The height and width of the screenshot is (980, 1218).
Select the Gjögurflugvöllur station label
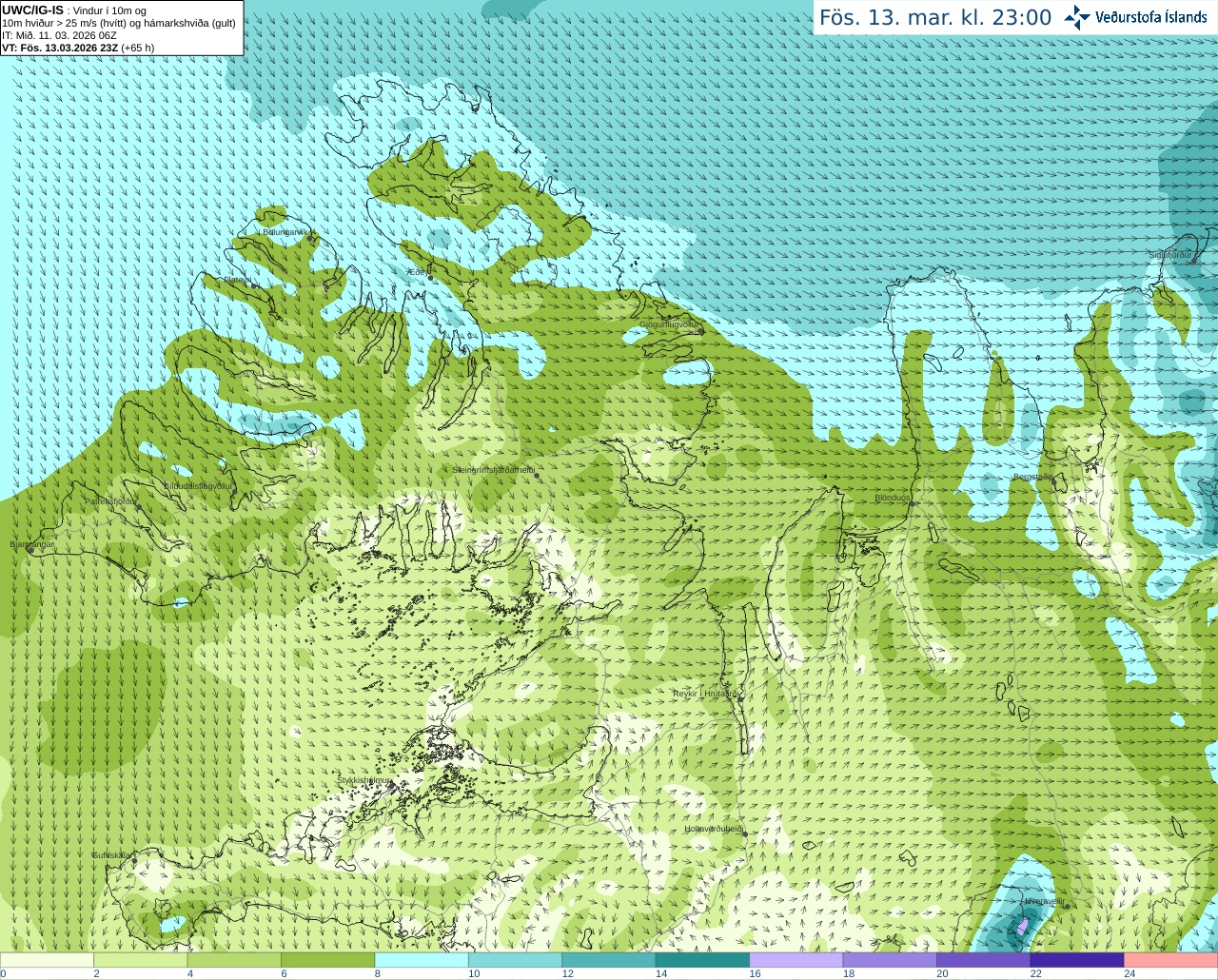[x=668, y=324]
